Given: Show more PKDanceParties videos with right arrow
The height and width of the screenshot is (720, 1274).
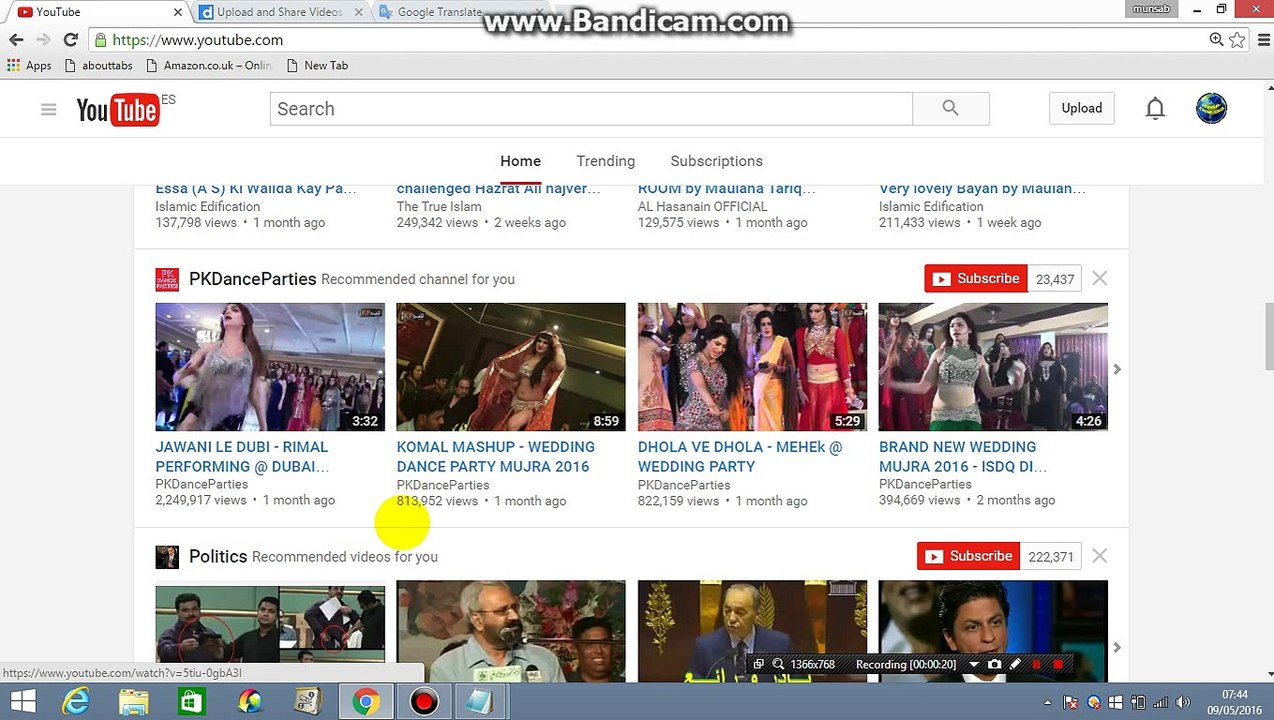Looking at the screenshot, I should point(1117,369).
